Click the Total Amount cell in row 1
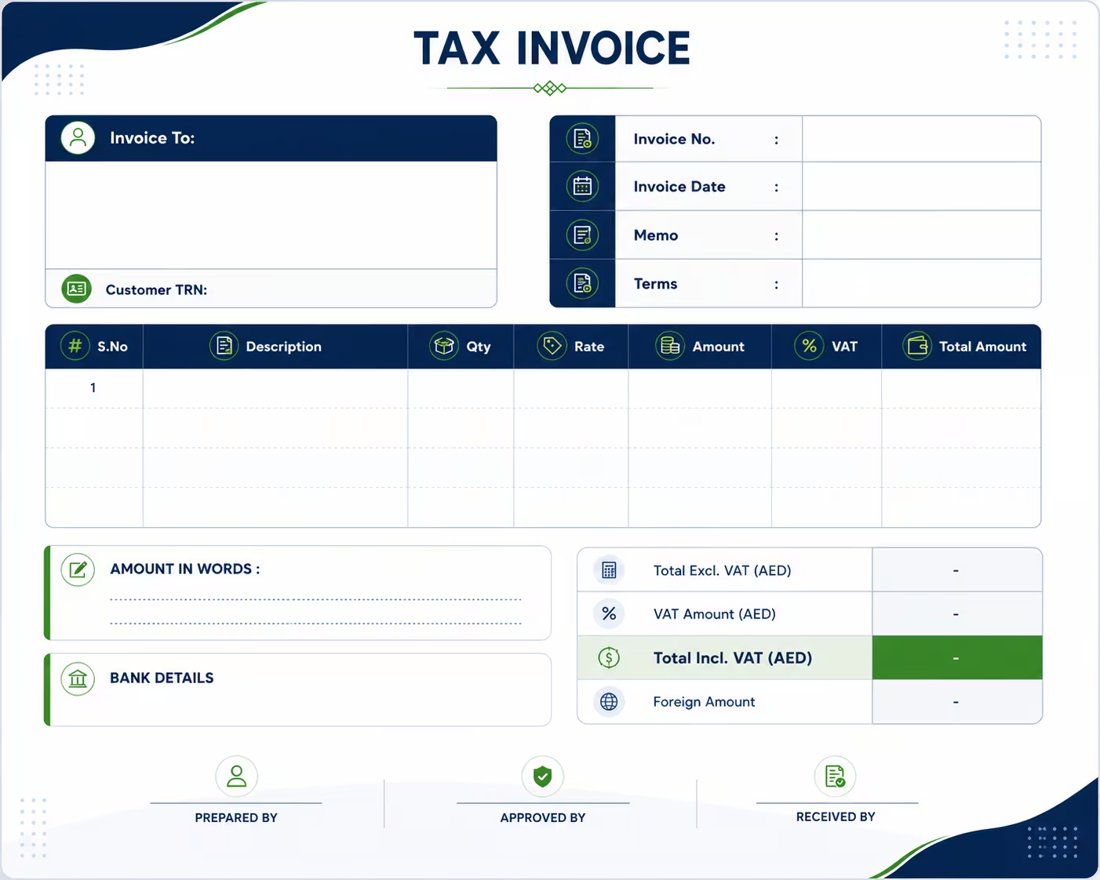 pyautogui.click(x=961, y=388)
